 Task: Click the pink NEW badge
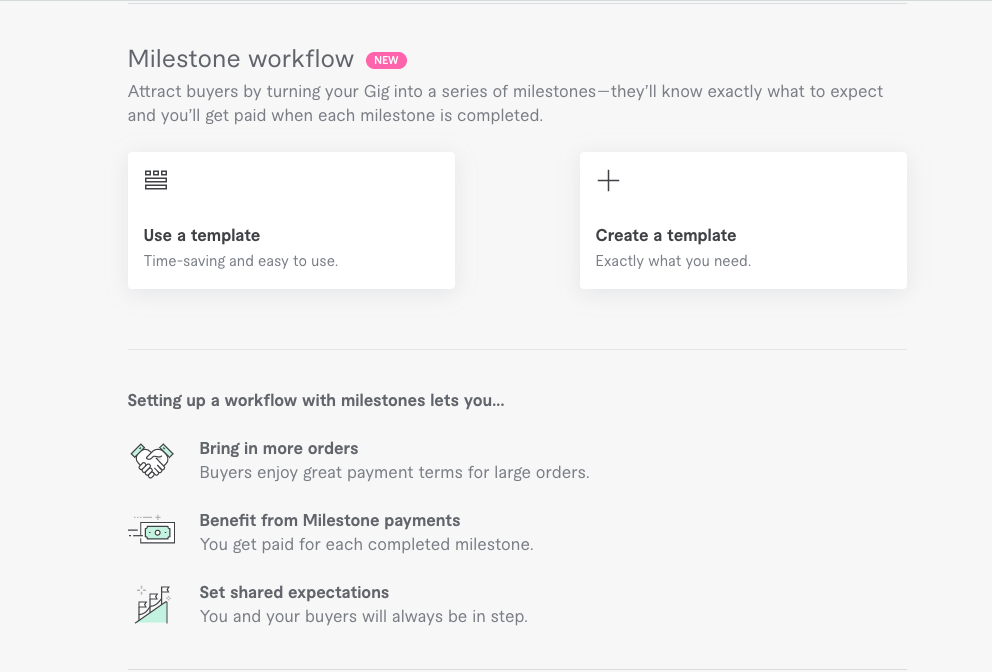pos(386,60)
